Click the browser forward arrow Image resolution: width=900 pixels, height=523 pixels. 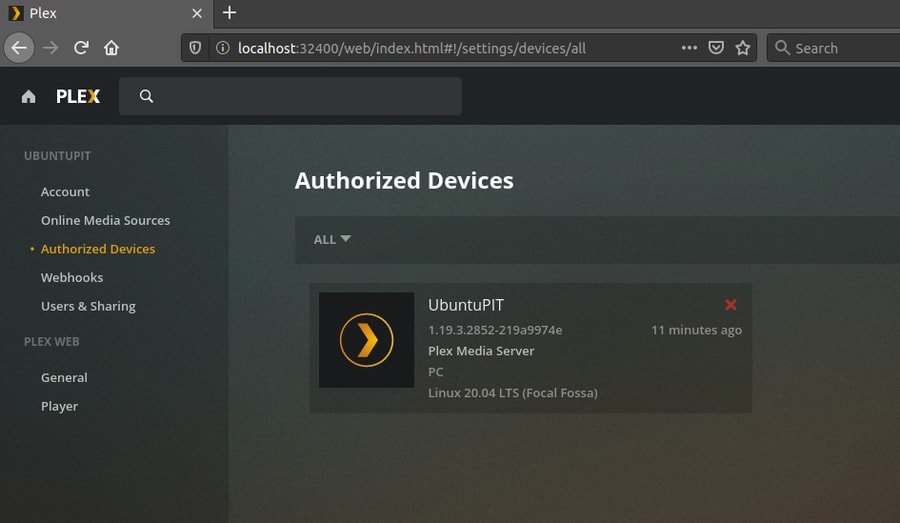[x=51, y=48]
